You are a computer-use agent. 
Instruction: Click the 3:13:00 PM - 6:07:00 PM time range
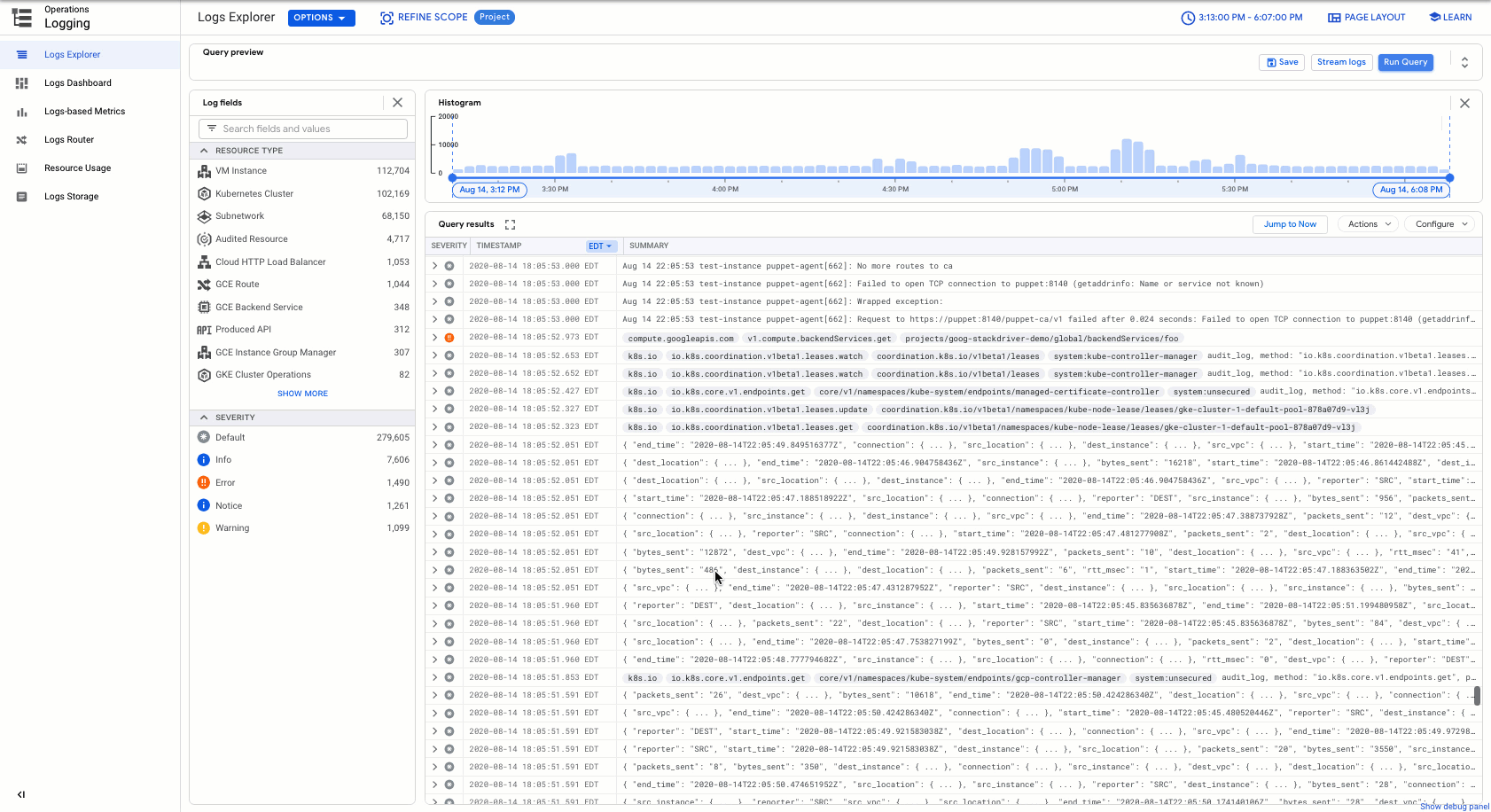tap(1251, 18)
